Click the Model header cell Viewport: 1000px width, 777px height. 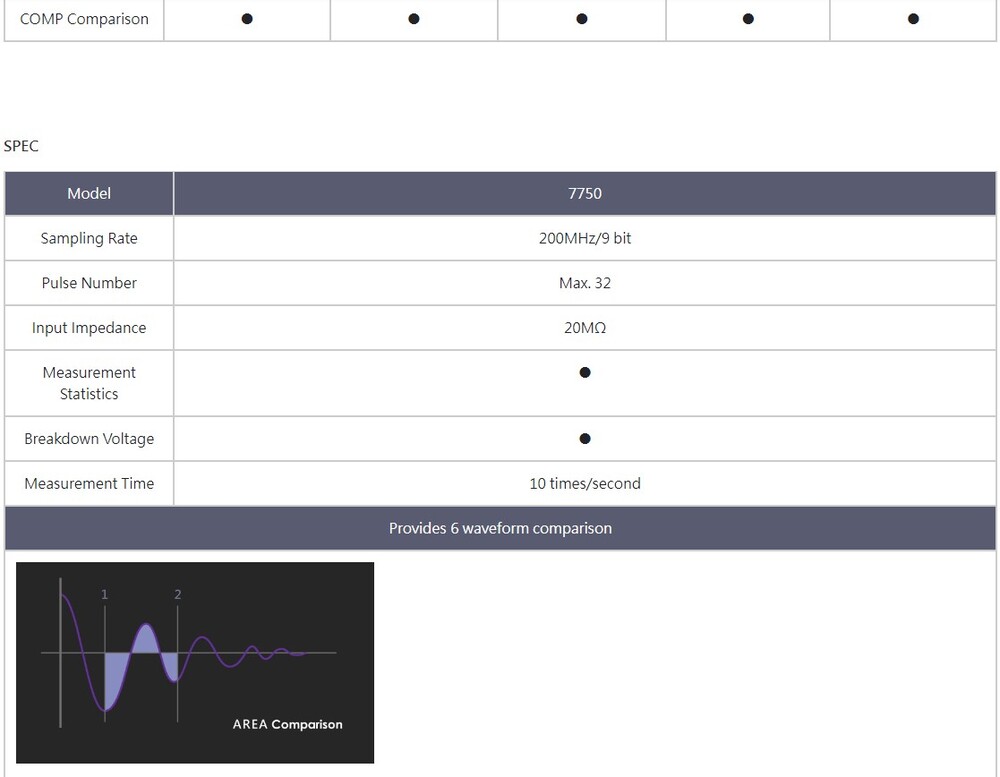[89, 194]
